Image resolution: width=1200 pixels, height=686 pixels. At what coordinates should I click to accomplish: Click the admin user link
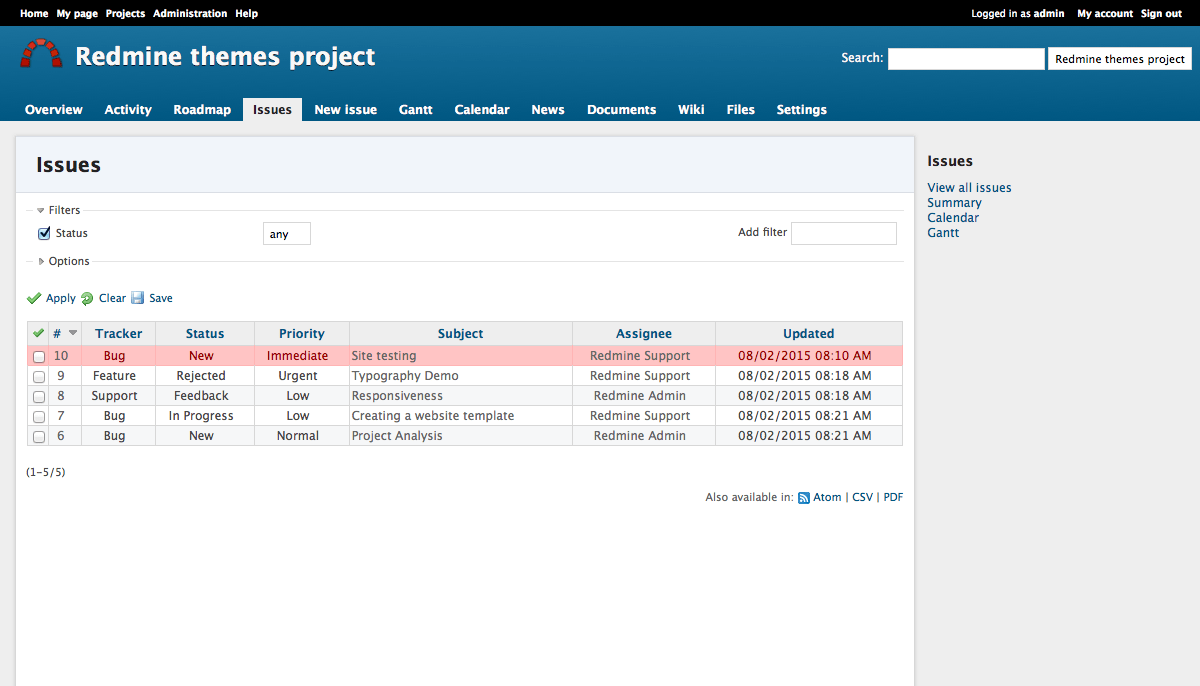tap(1049, 13)
